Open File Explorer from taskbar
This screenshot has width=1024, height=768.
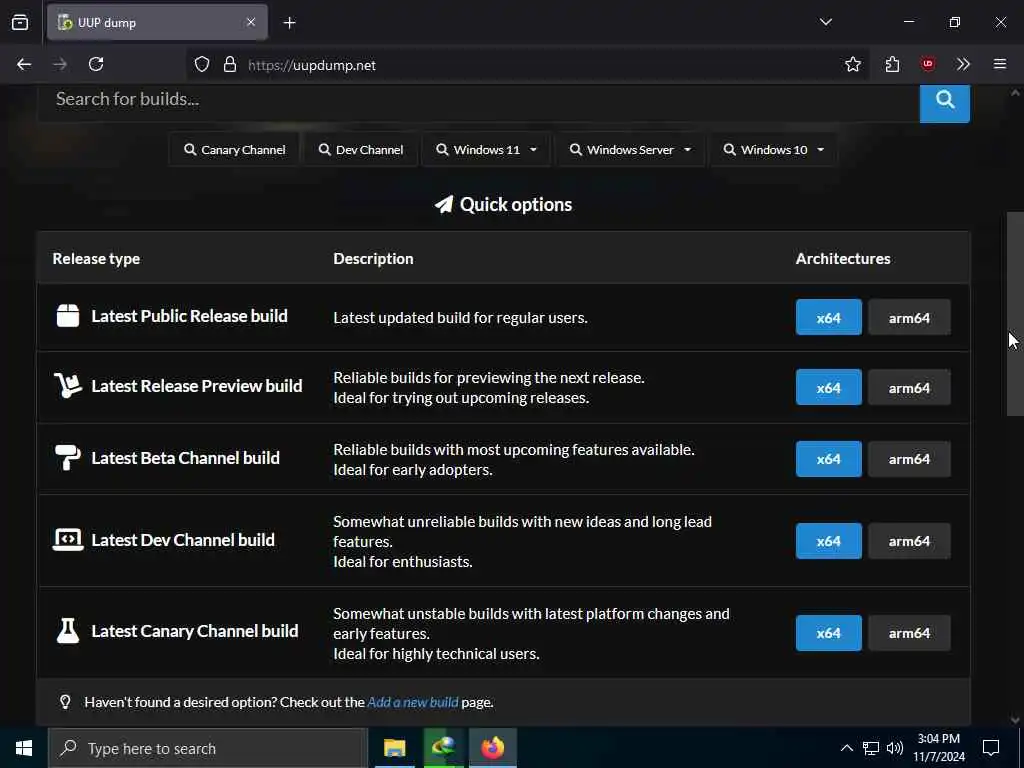click(x=394, y=748)
